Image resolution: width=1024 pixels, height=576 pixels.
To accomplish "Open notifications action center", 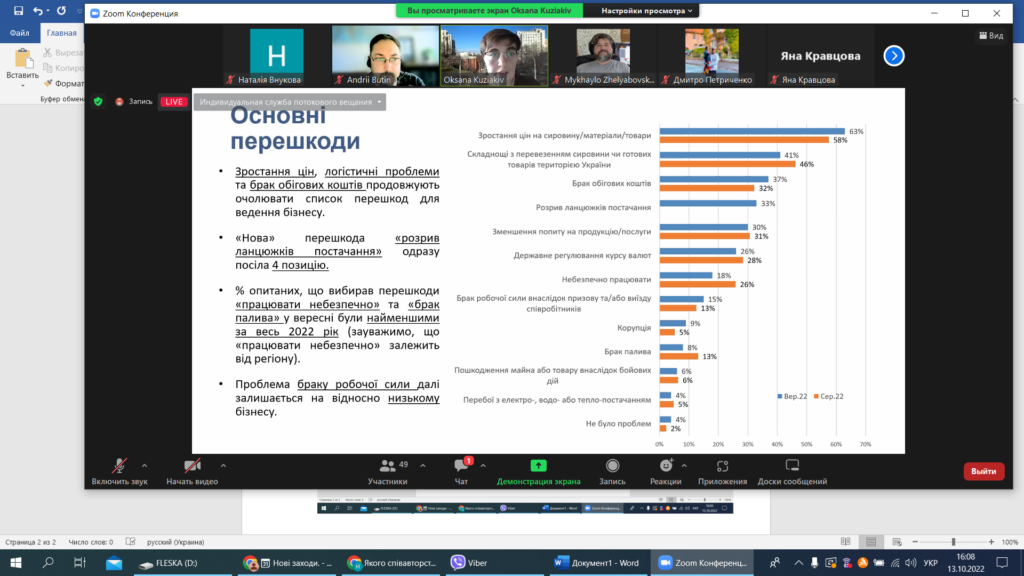I will click(1002, 562).
